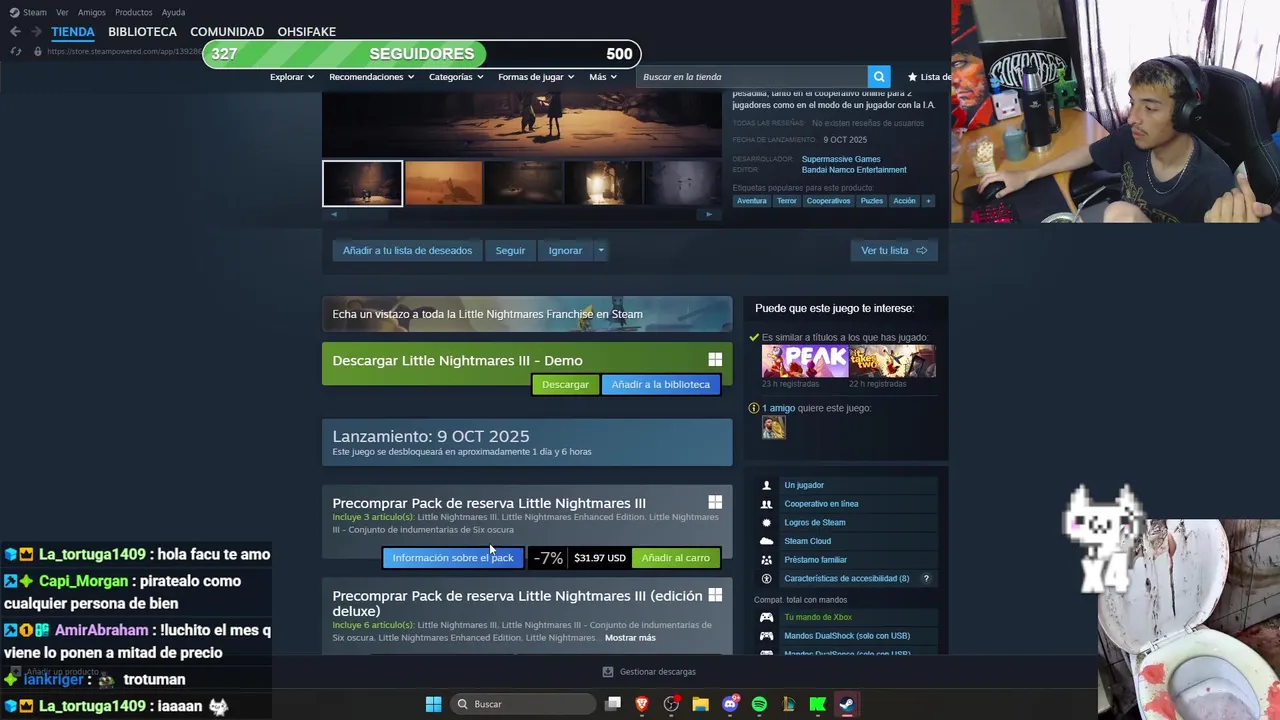Open League of Legends taskbar icon
This screenshot has width=1280, height=720.
pos(788,704)
